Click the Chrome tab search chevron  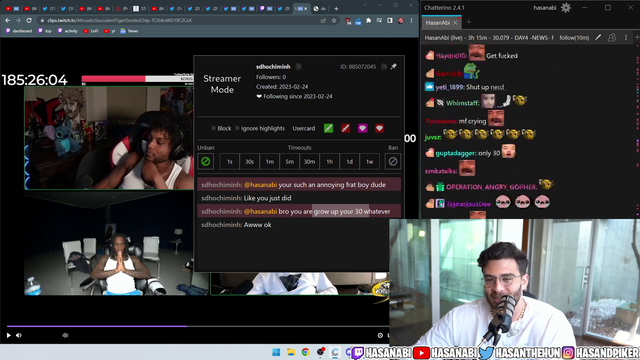(365, 5)
